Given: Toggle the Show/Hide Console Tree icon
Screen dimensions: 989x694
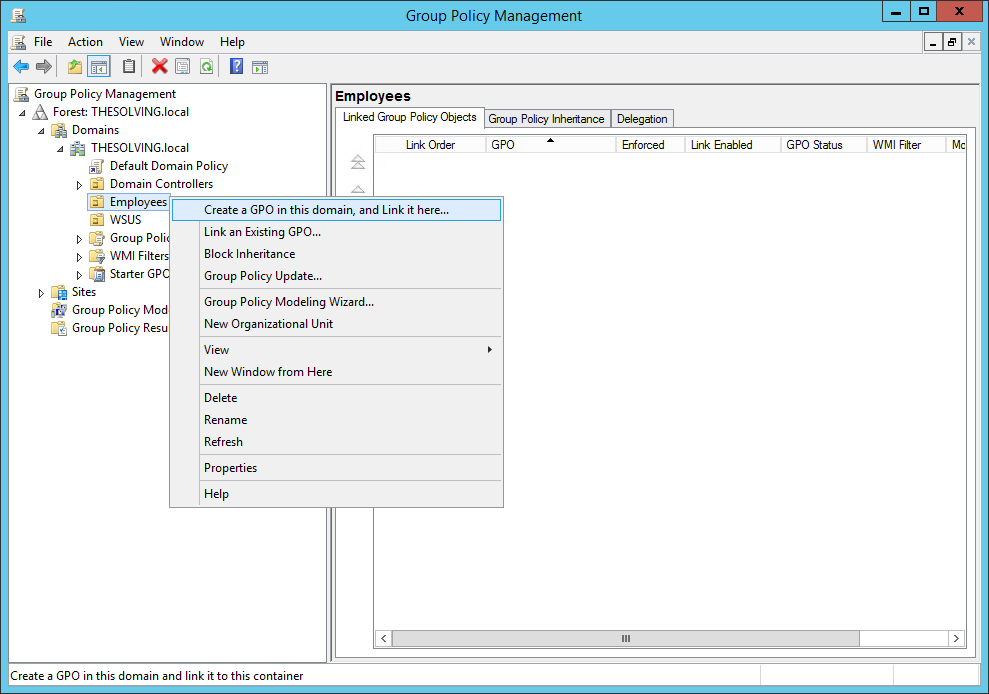Looking at the screenshot, I should point(97,66).
